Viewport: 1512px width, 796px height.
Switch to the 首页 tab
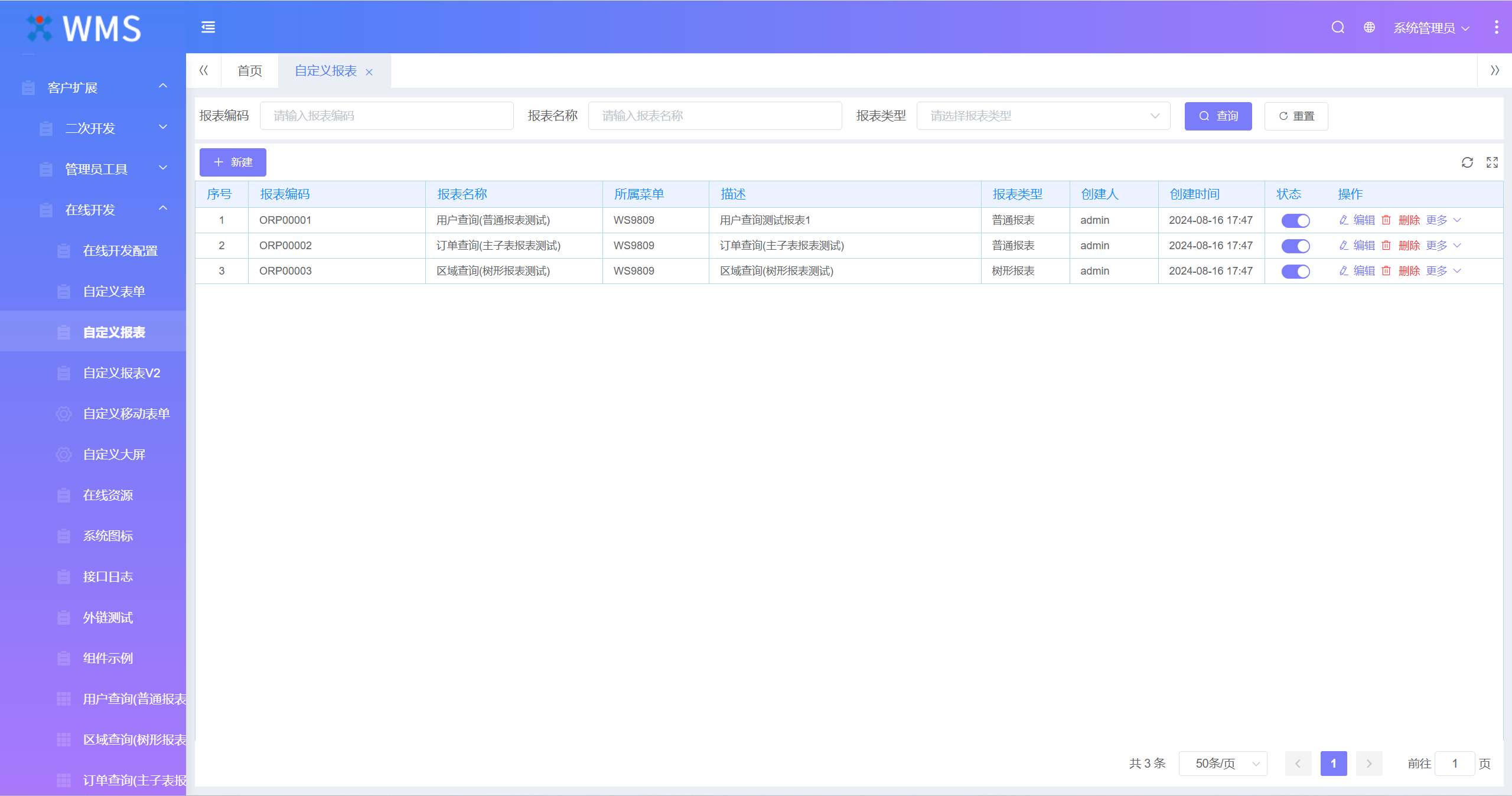tap(250, 71)
